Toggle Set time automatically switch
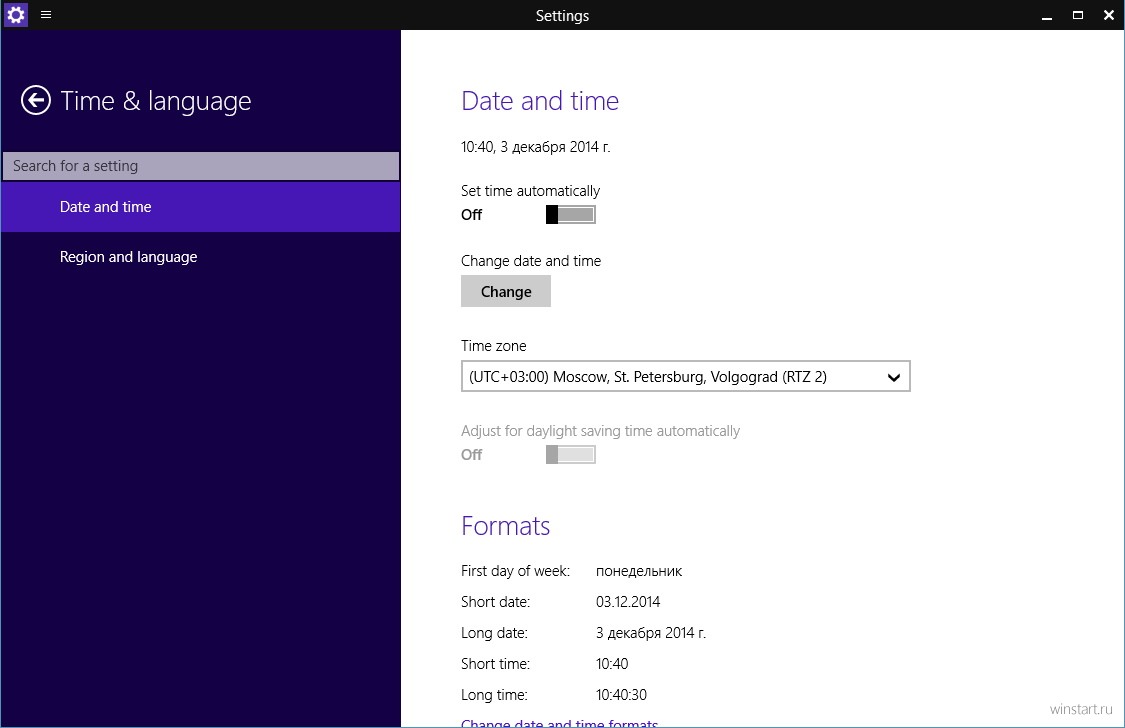 pyautogui.click(x=570, y=214)
